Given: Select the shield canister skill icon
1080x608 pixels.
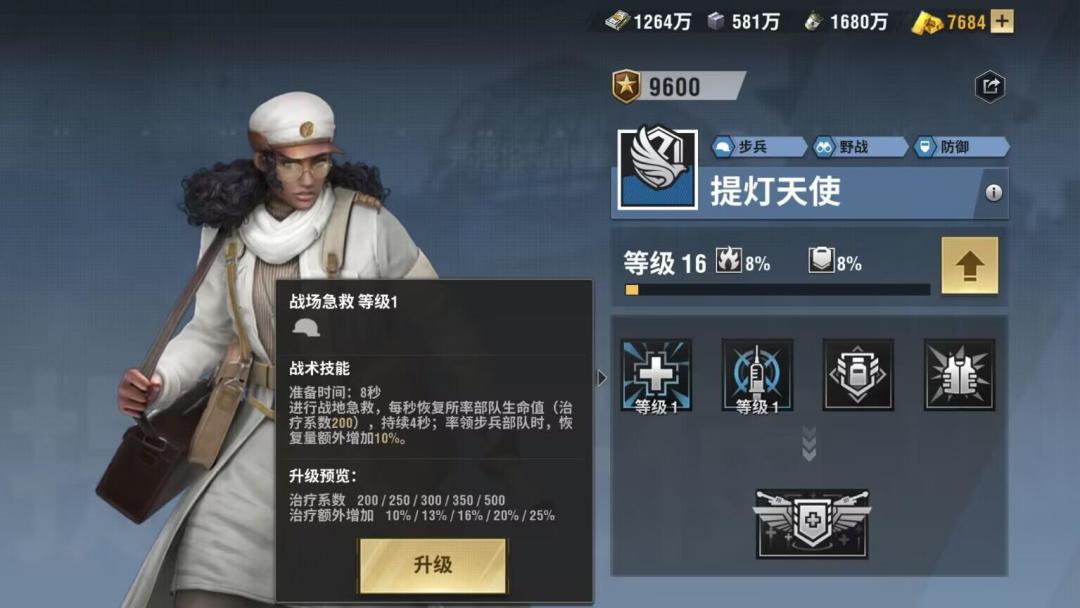Looking at the screenshot, I should 858,375.
